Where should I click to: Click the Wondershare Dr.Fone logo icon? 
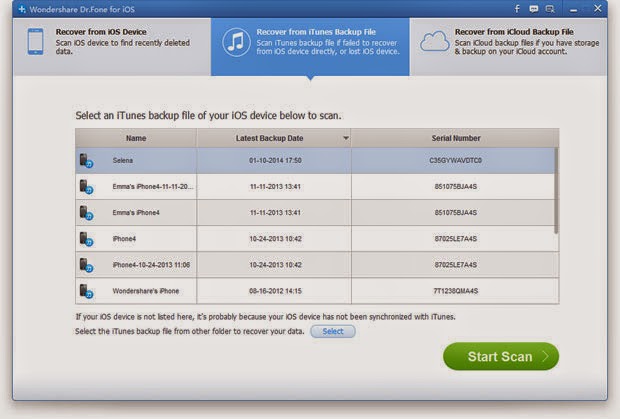click(x=22, y=9)
